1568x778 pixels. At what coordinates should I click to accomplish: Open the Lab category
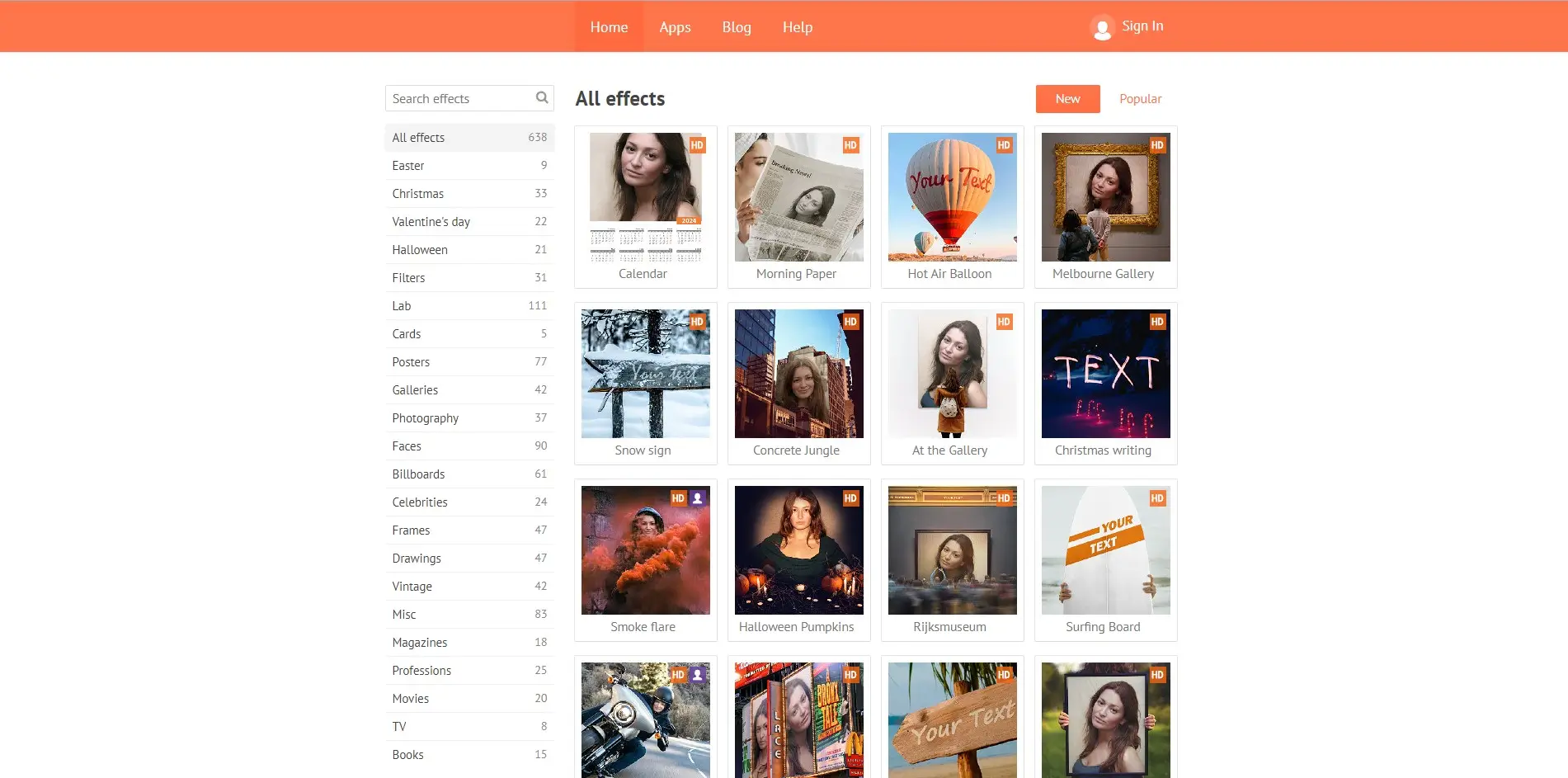tap(469, 306)
